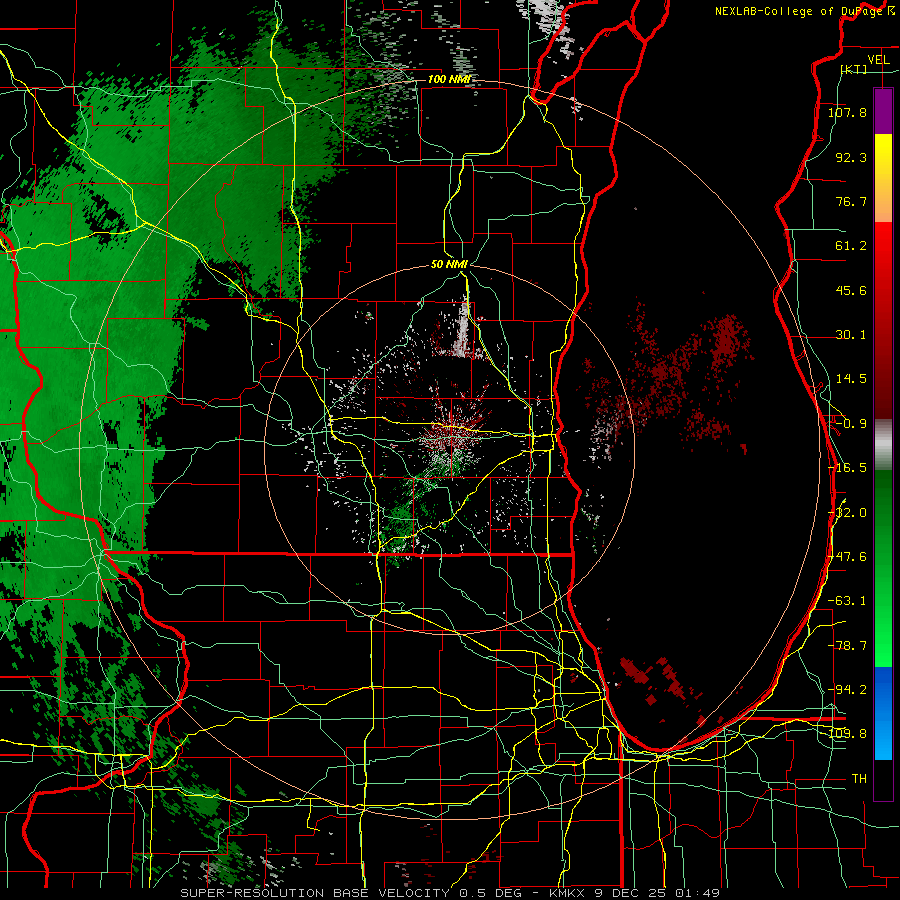Pick the red segment of the color bar

[x=883, y=320]
